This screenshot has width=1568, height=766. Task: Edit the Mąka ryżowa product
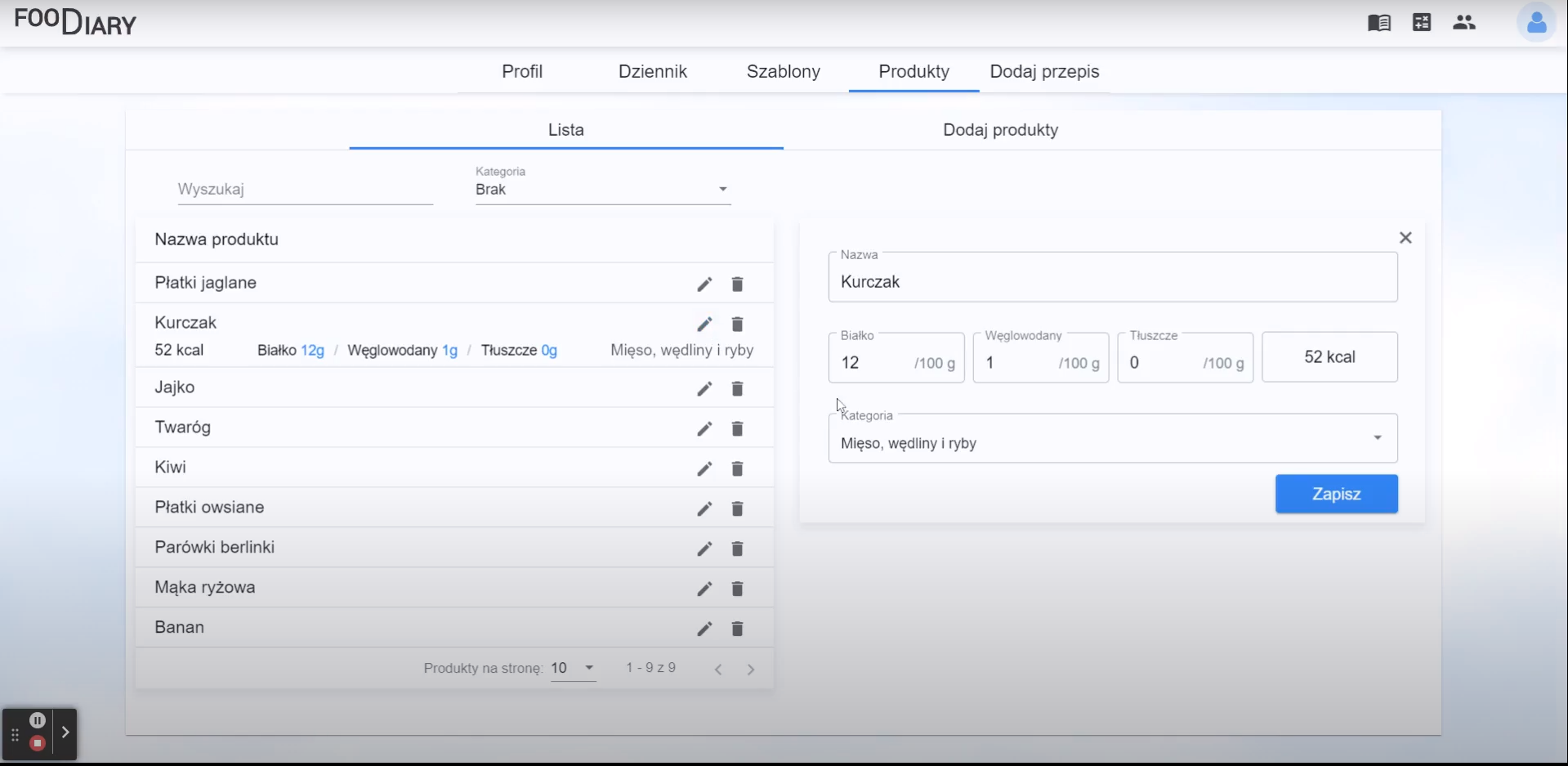[704, 589]
